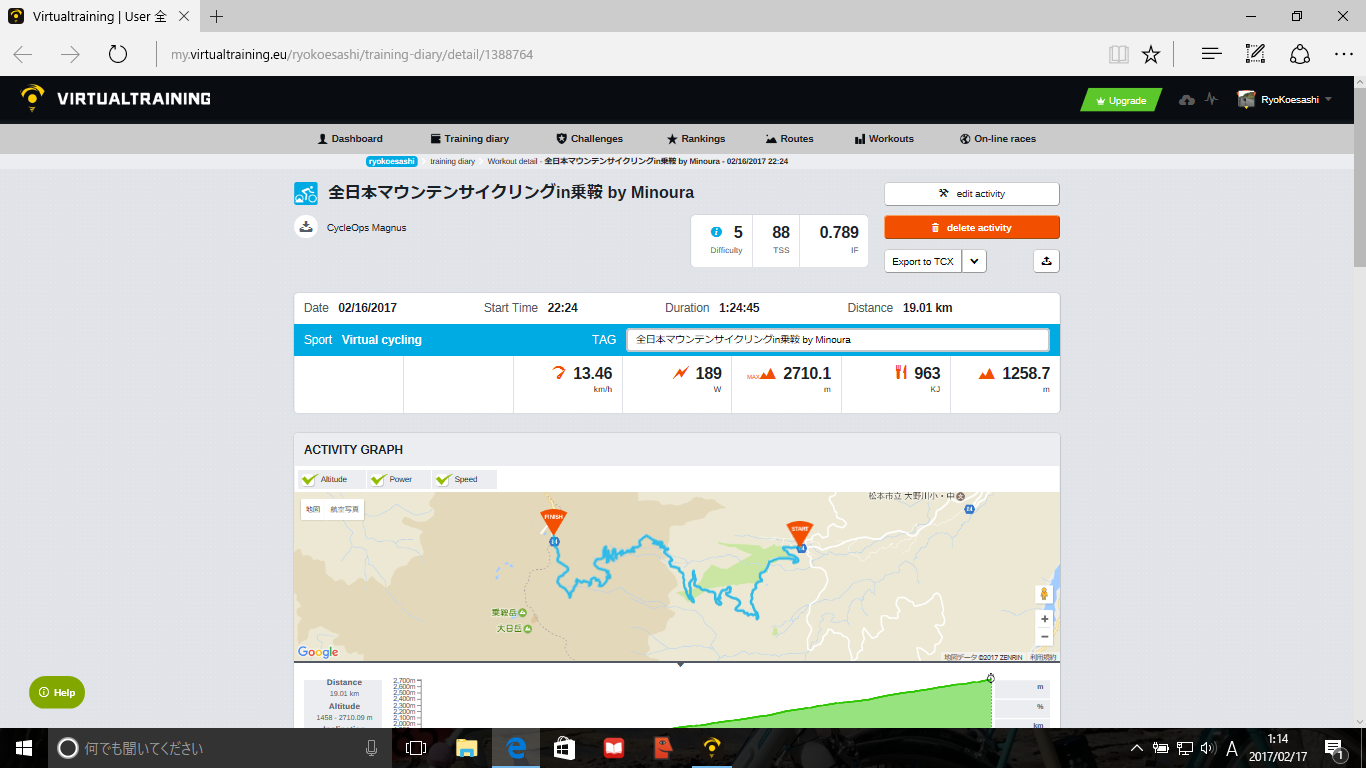Click the average power icon

[680, 373]
